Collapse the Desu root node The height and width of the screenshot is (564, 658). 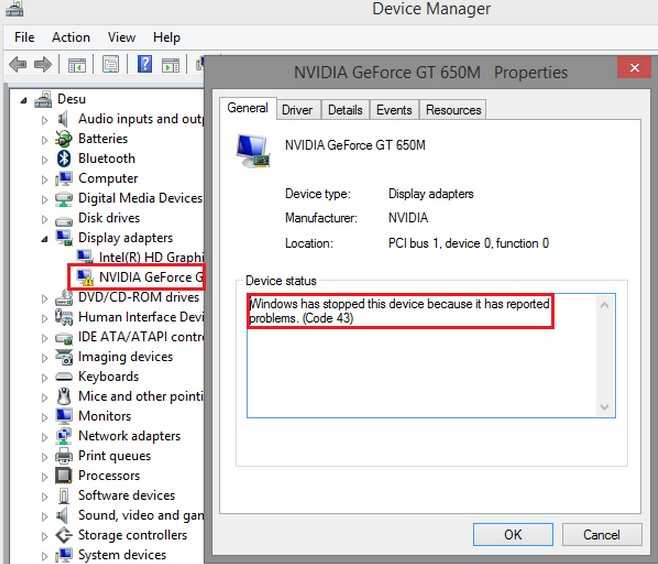pos(24,100)
